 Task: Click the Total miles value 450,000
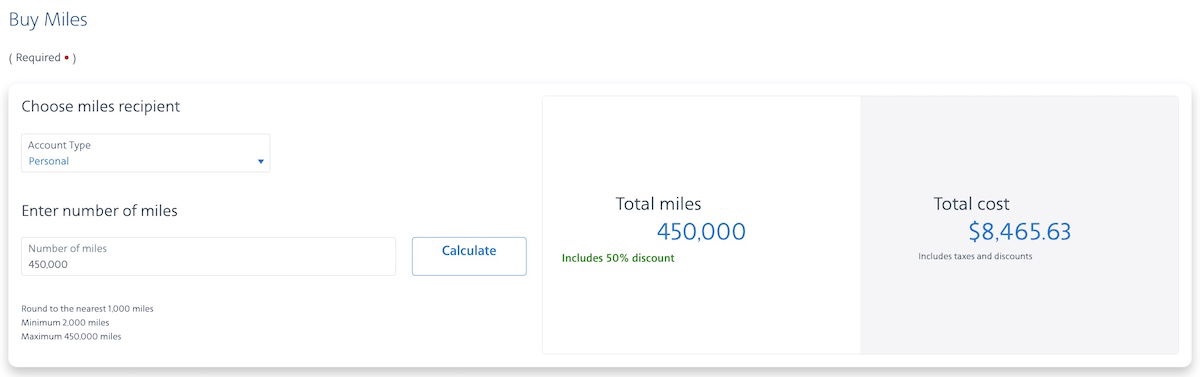(701, 232)
